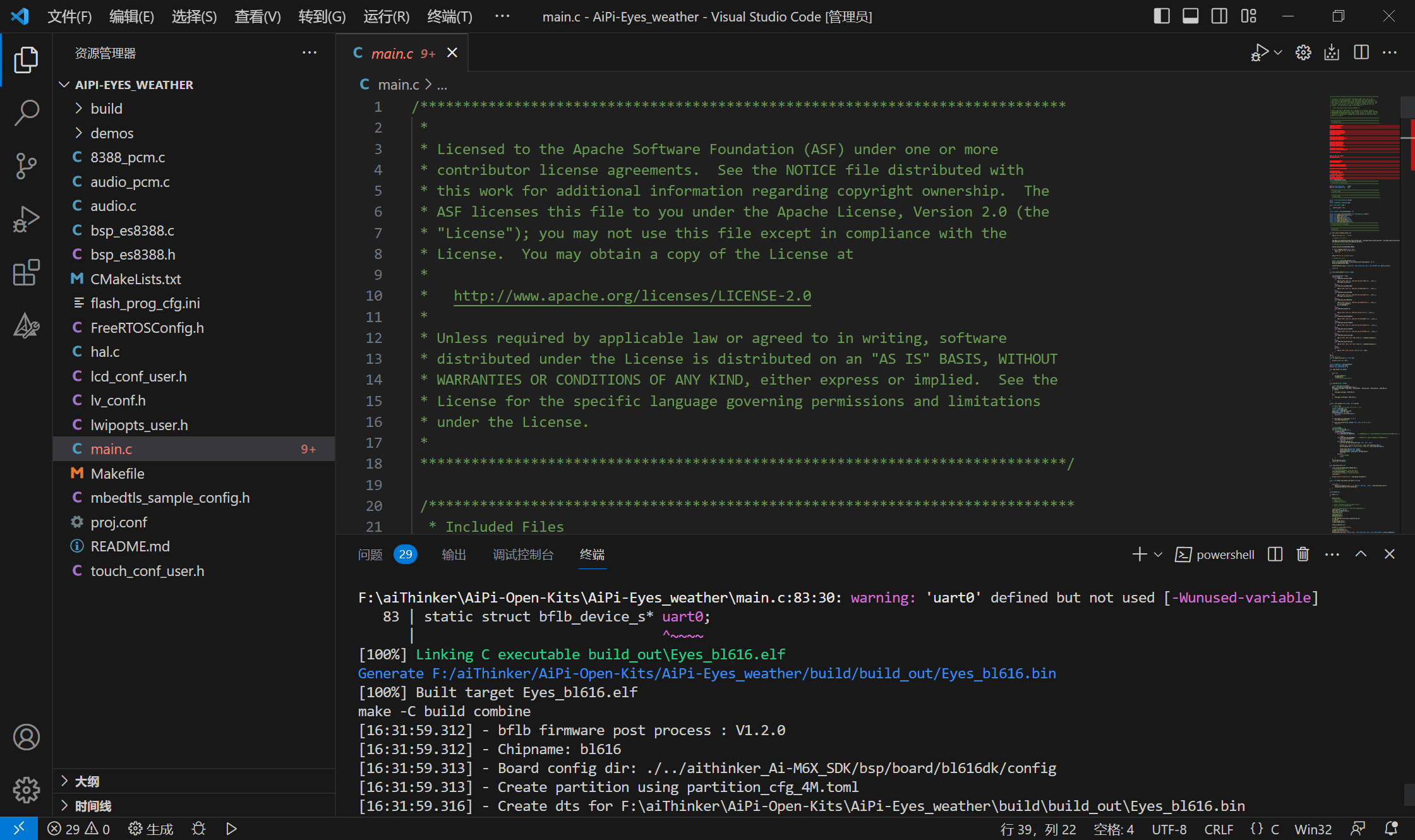
Task: Open the Run and Debug view
Action: pyautogui.click(x=26, y=219)
